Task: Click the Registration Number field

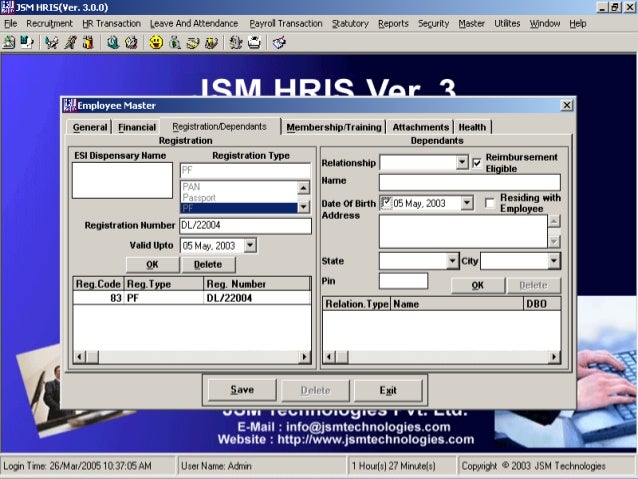Action: click(245, 225)
